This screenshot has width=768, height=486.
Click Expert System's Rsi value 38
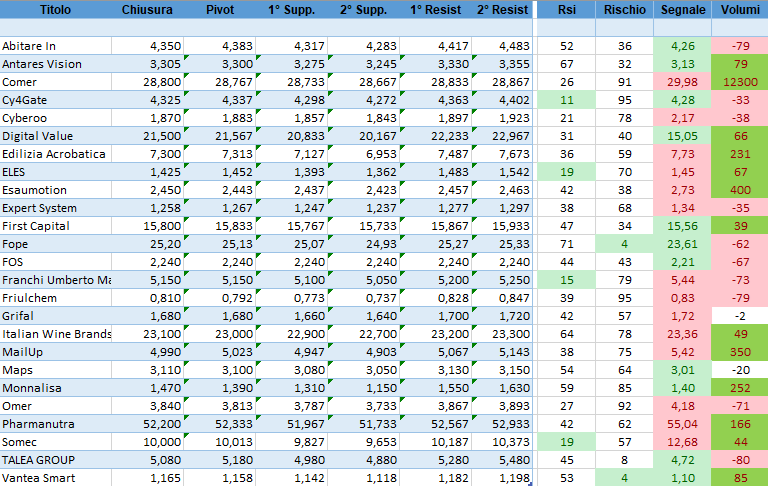pos(567,208)
